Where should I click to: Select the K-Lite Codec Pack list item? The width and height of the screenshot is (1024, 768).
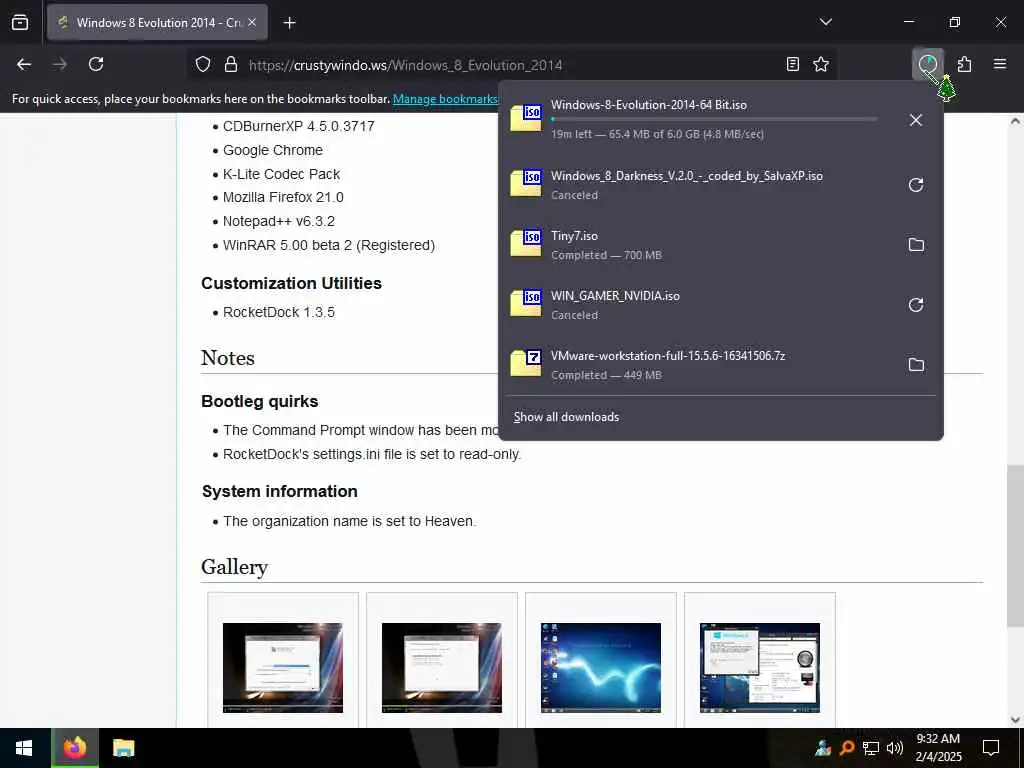tap(281, 174)
